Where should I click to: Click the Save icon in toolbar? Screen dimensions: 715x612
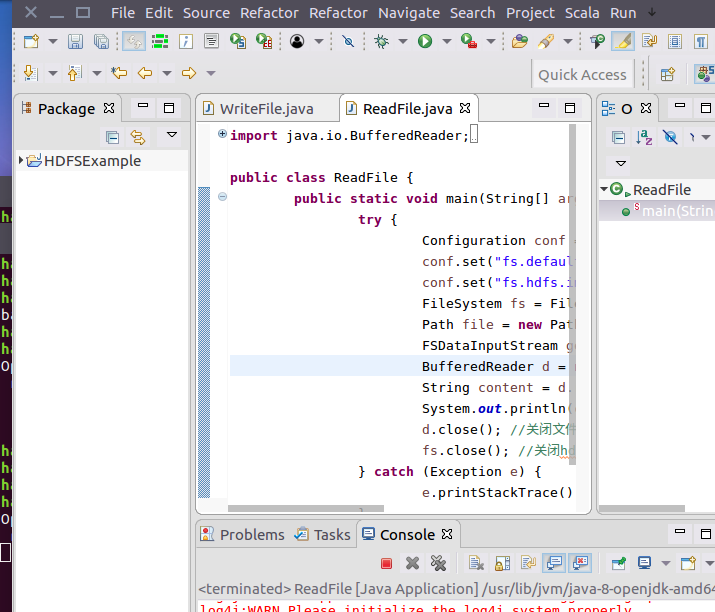point(75,41)
